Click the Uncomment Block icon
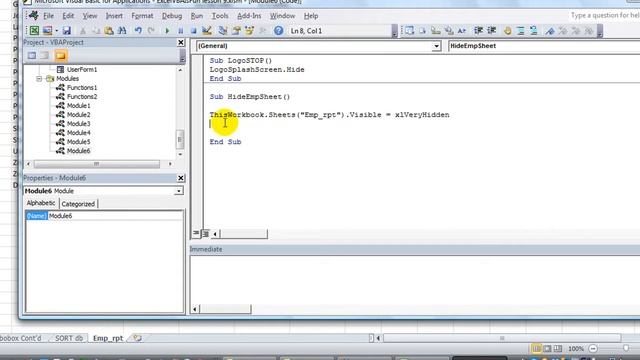This screenshot has height=360, width=640. coord(533,31)
